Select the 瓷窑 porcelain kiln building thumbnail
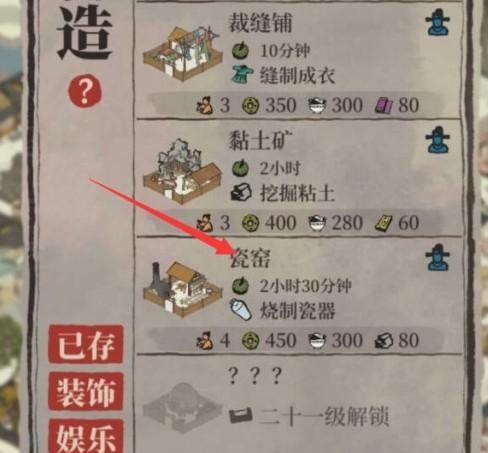This screenshot has width=488, height=453. click(x=183, y=289)
